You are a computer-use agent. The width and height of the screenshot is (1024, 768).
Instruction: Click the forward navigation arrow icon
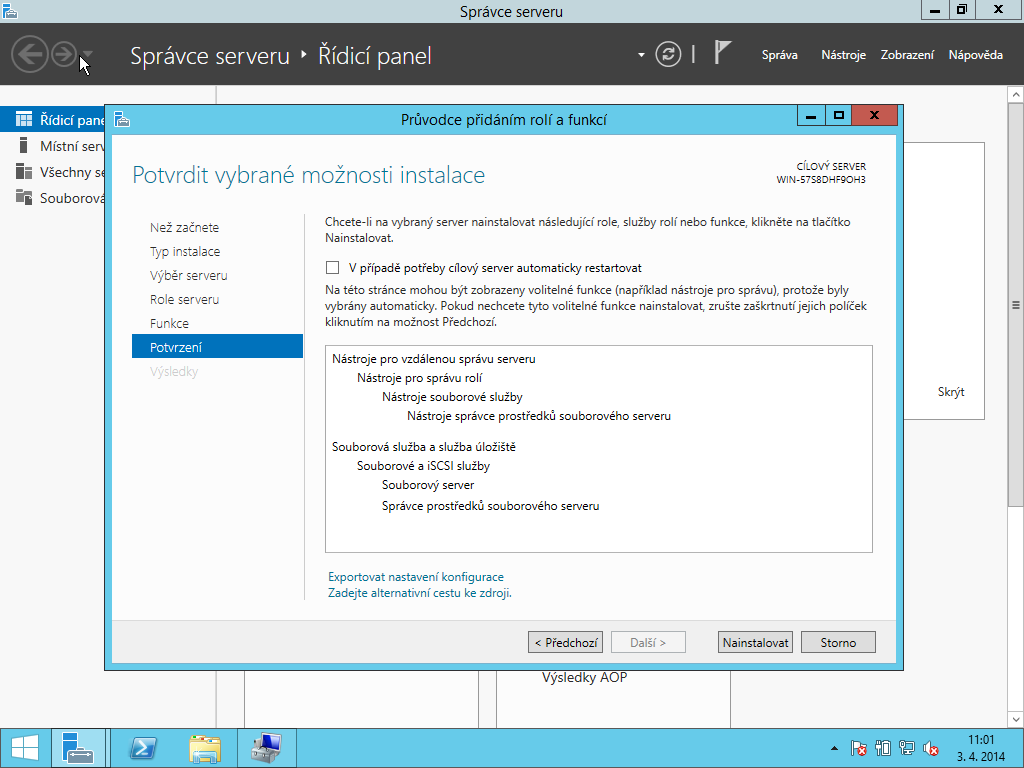tap(64, 54)
